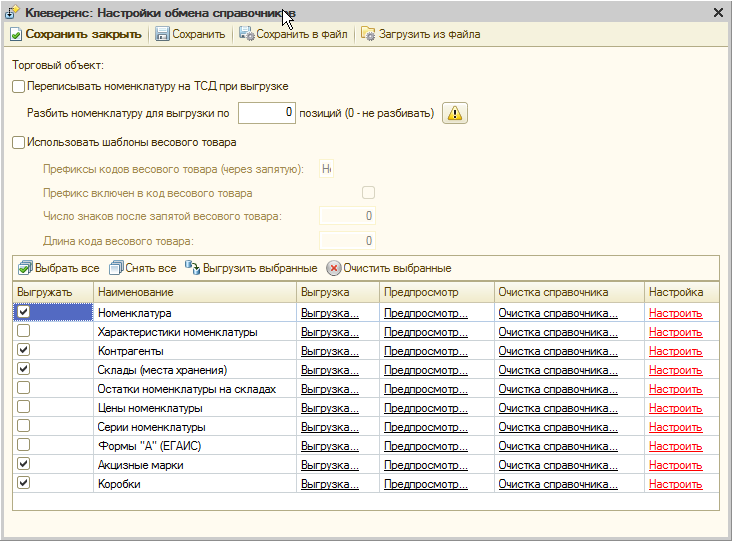Click Настроить for Цены номенклатуры
Screen dimensions: 732x541
tap(676, 408)
